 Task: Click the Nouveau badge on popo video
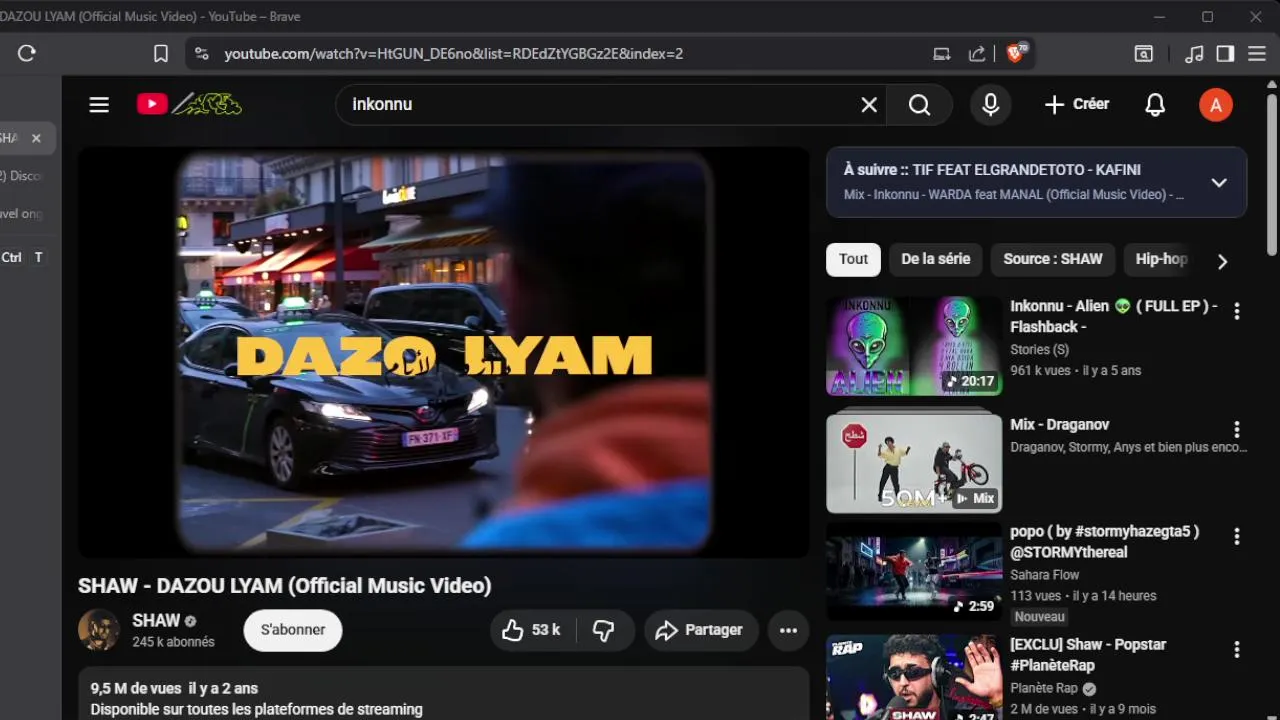click(1039, 617)
